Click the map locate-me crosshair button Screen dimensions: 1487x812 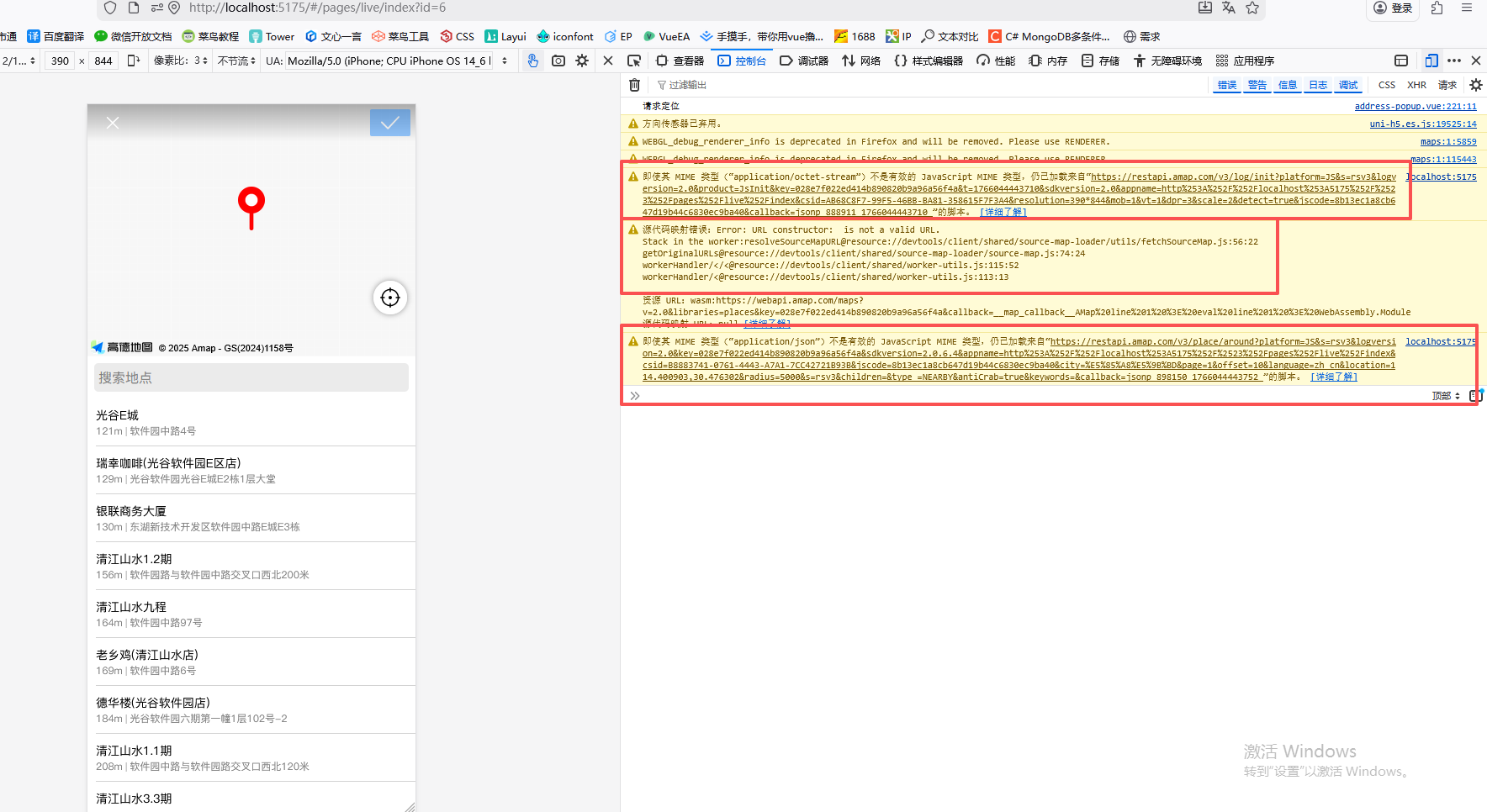pyautogui.click(x=390, y=298)
